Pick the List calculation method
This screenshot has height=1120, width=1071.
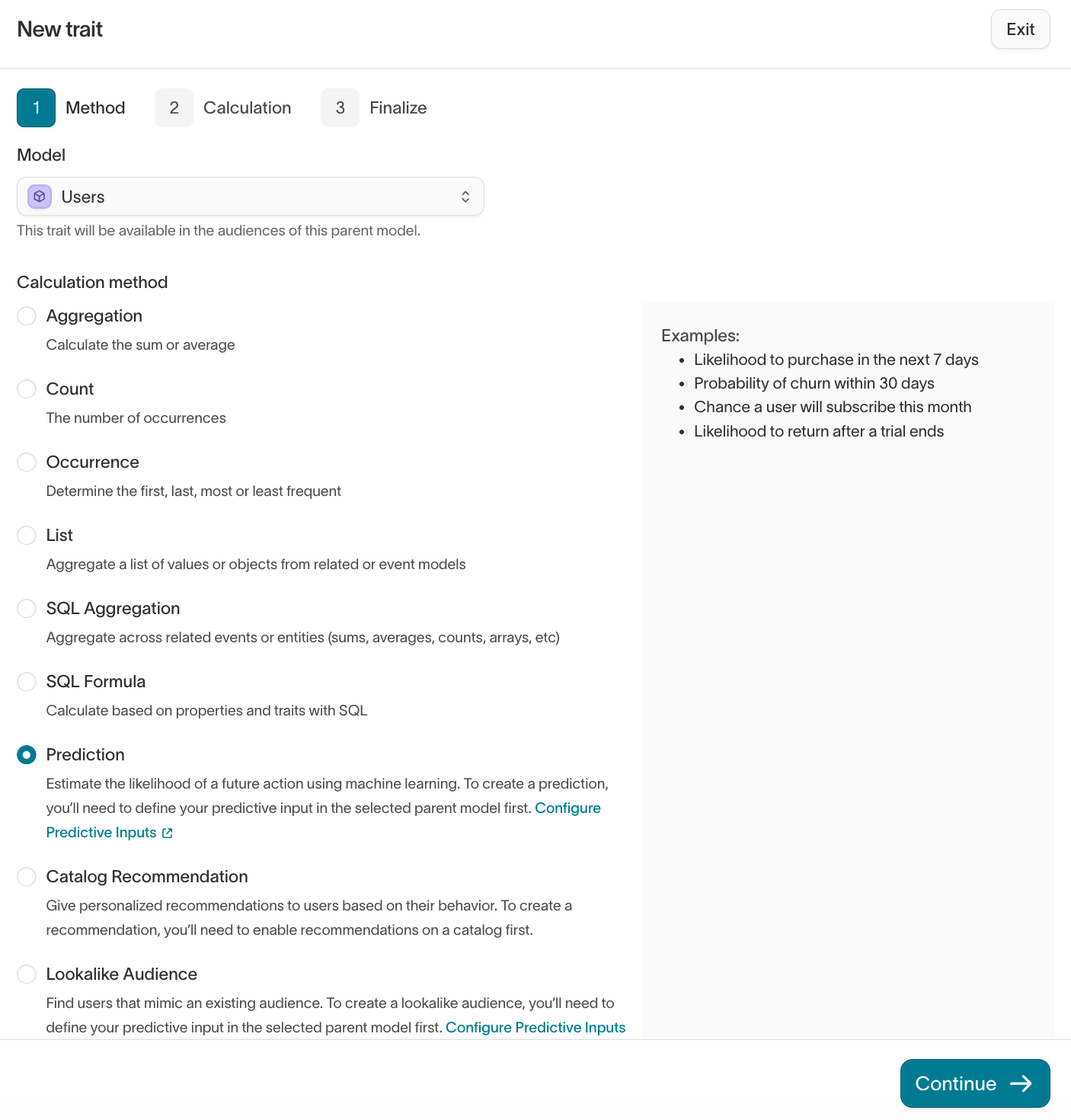pyautogui.click(x=27, y=535)
